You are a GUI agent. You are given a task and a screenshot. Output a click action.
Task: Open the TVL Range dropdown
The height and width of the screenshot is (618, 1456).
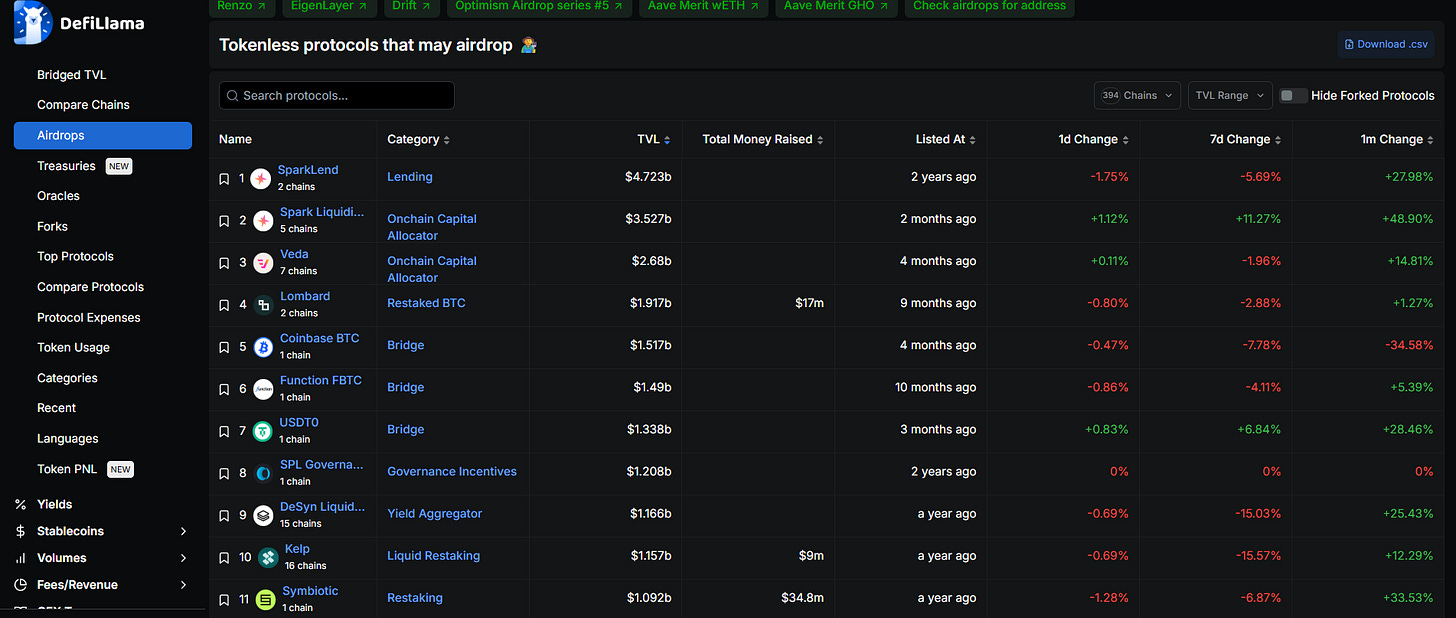(1230, 95)
